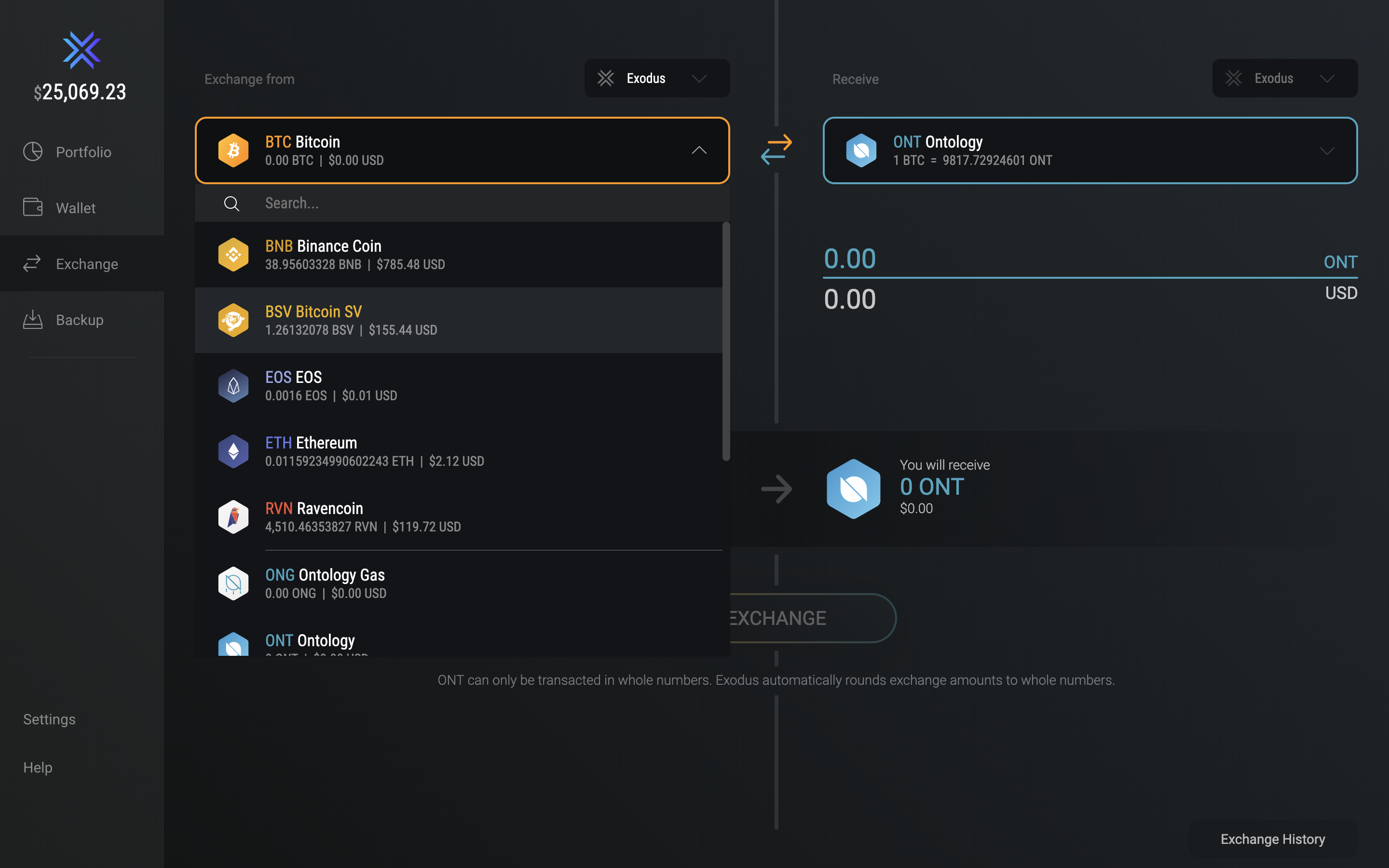The width and height of the screenshot is (1389, 868).
Task: Click the Binance Coin hexagon icon
Action: pyautogui.click(x=233, y=254)
